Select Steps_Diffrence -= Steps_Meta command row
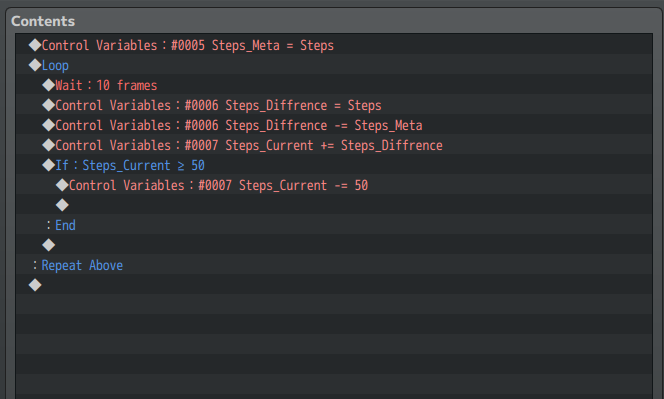664x399 pixels. click(334, 125)
